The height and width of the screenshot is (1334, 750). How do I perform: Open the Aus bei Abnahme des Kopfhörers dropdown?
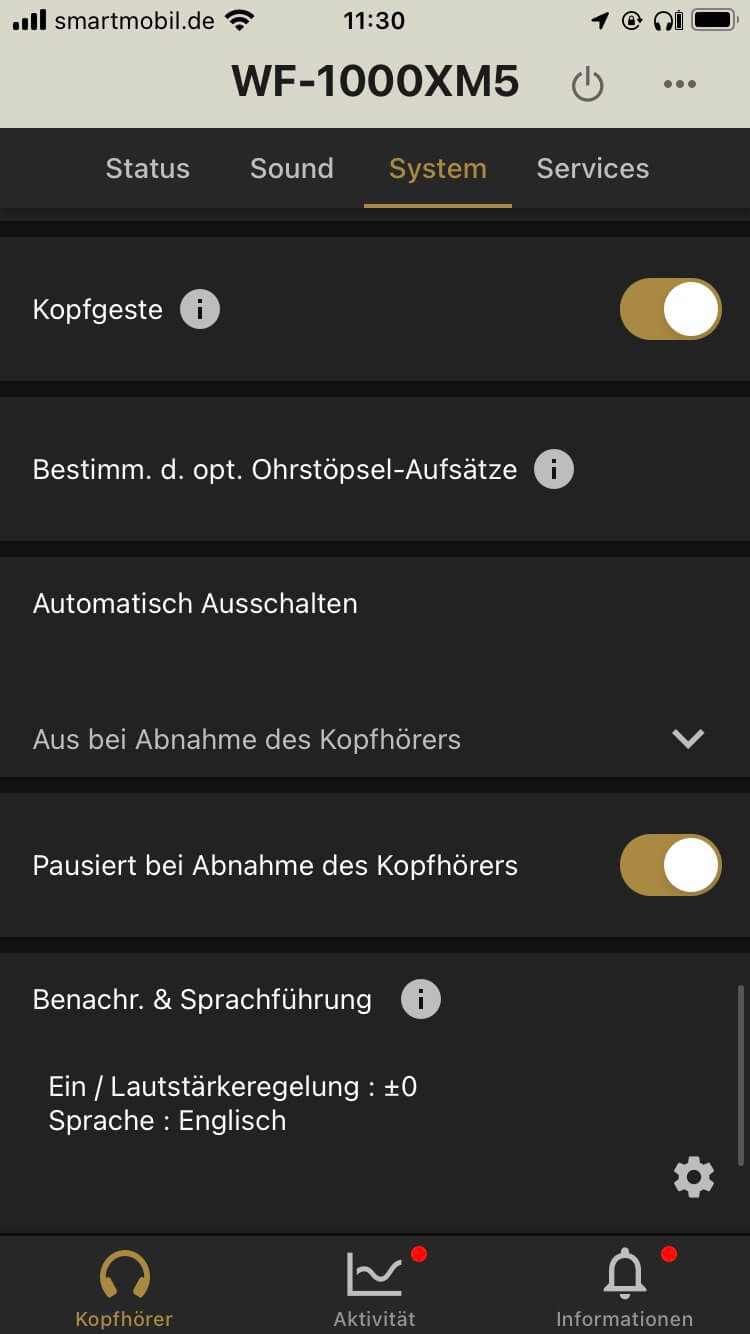247,740
